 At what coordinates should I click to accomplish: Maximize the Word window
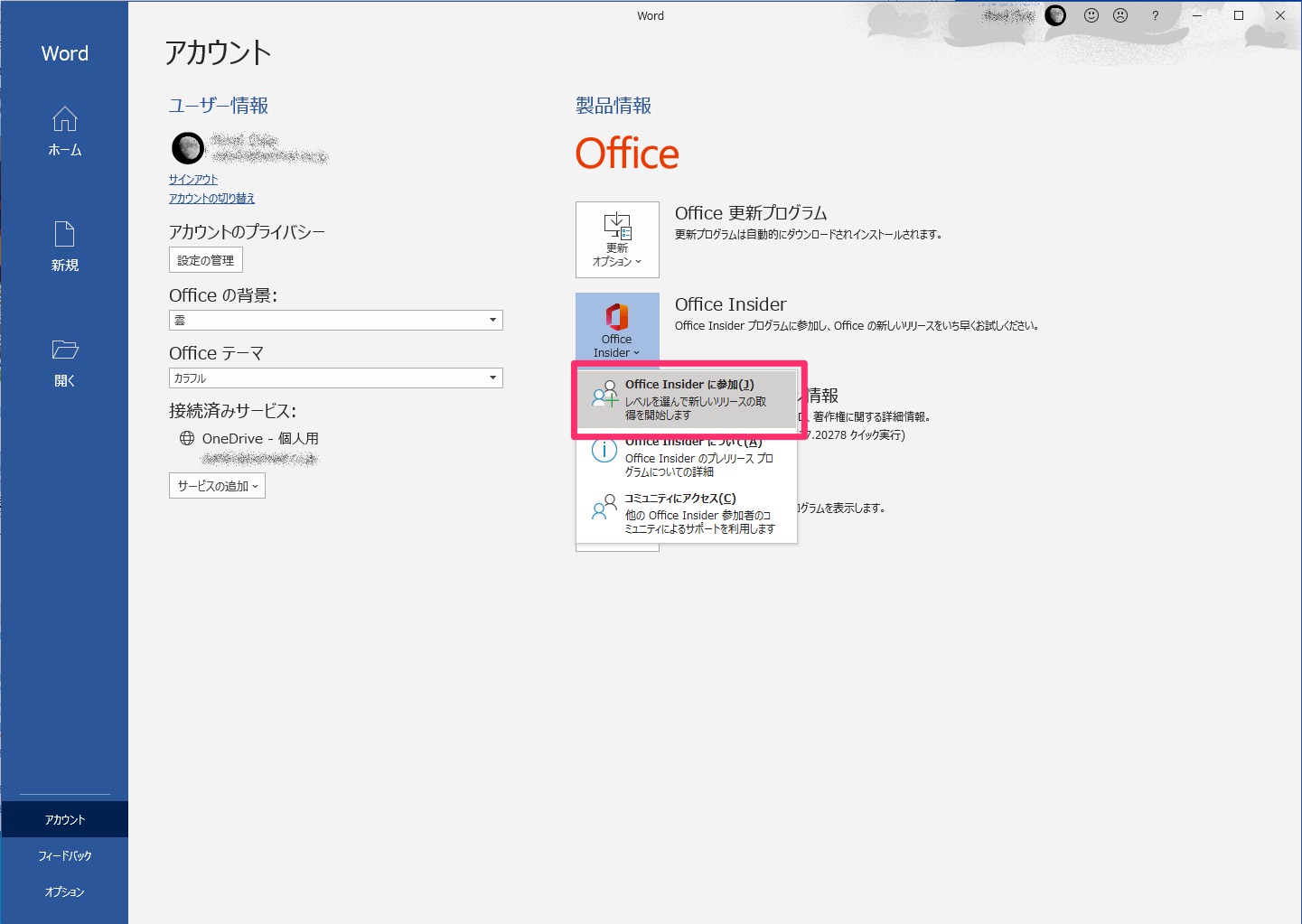click(1239, 15)
